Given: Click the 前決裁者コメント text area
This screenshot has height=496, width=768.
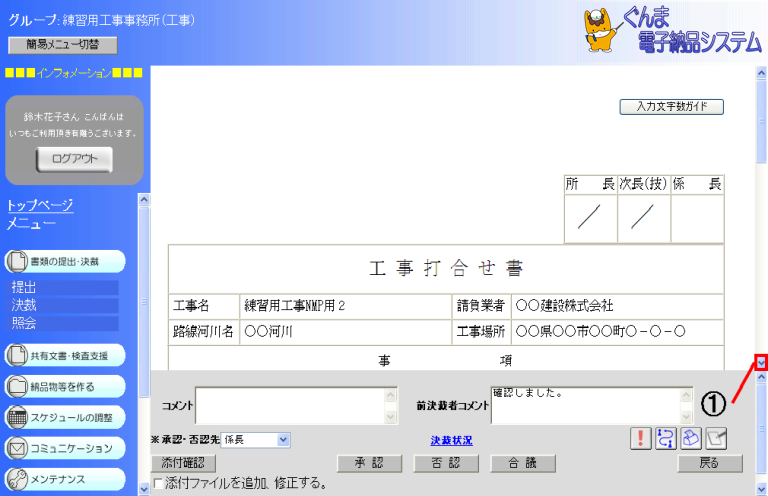Looking at the screenshot, I should pyautogui.click(x=586, y=406).
